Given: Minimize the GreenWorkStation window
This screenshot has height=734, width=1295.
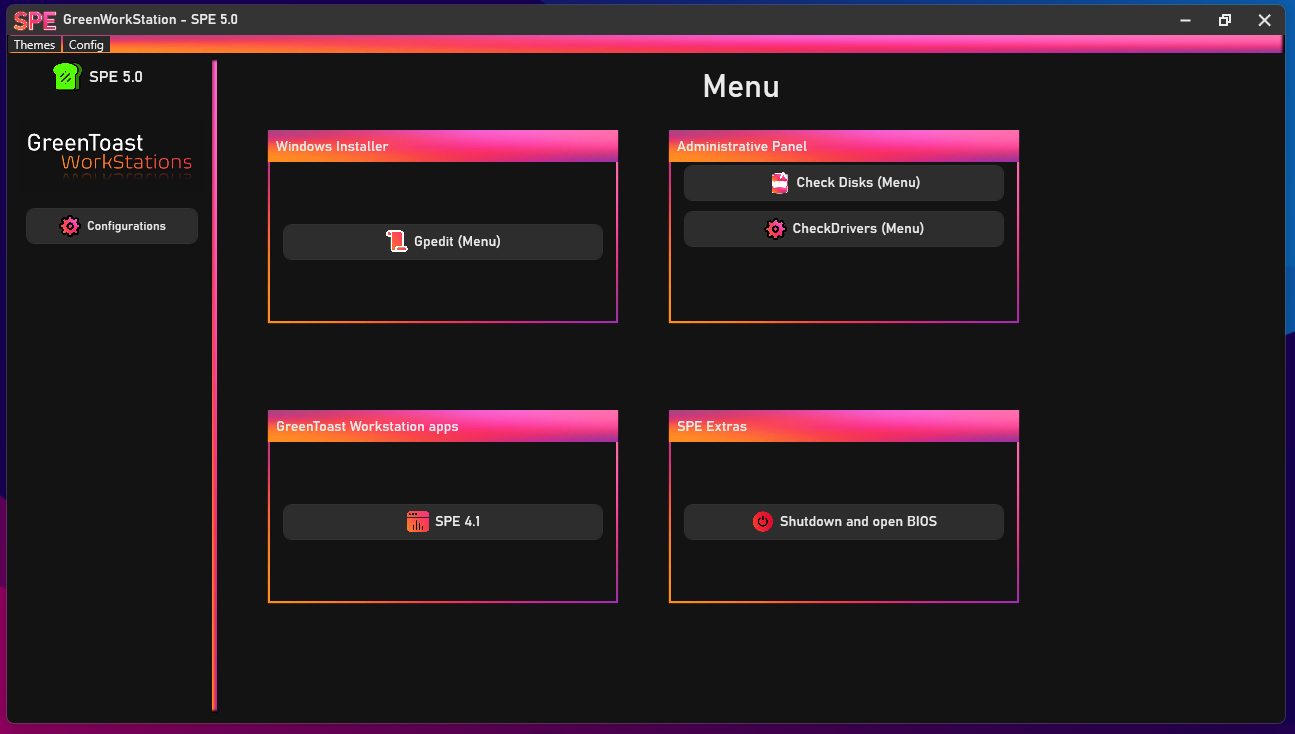Looking at the screenshot, I should coord(1185,20).
